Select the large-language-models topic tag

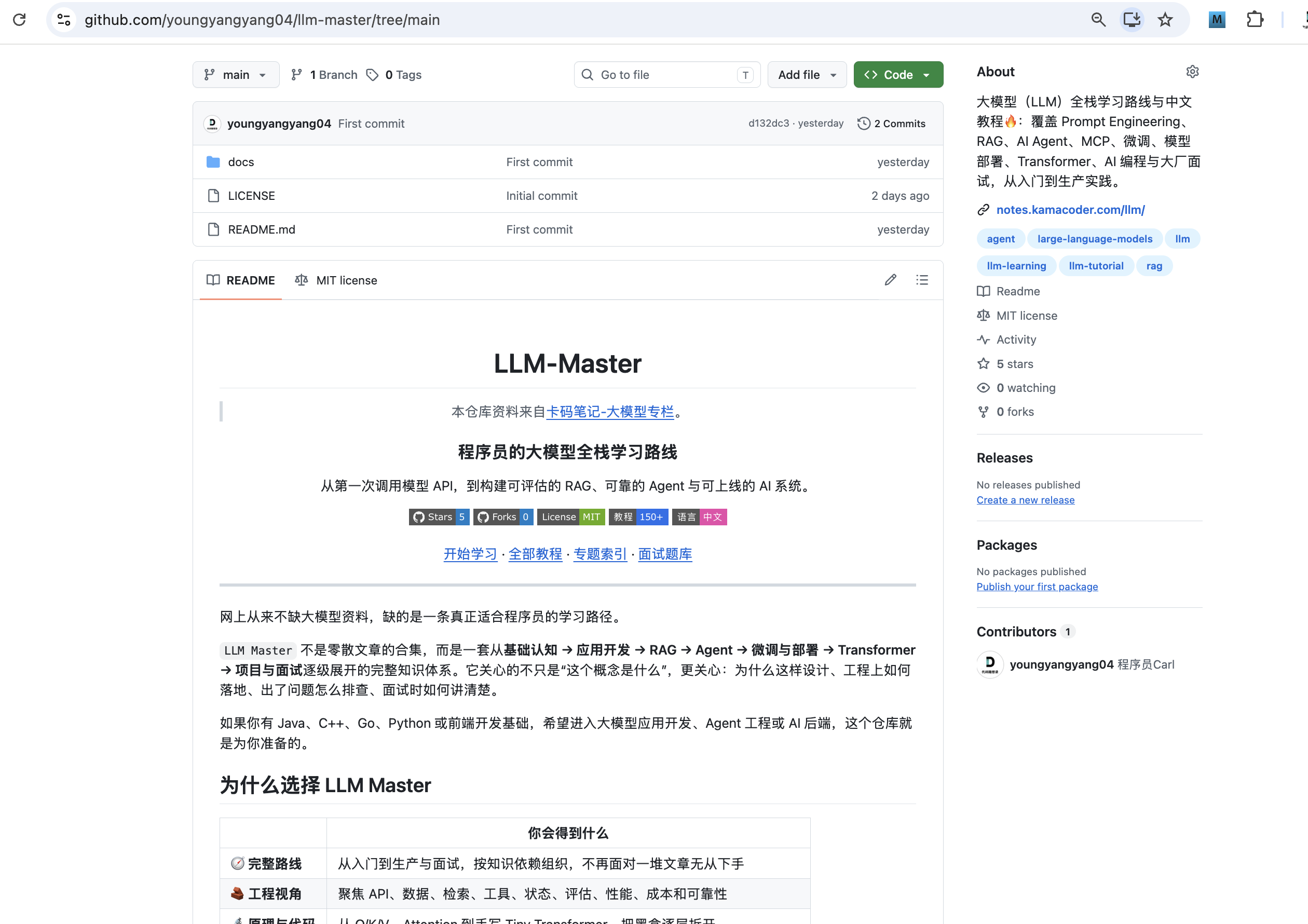pyautogui.click(x=1094, y=239)
